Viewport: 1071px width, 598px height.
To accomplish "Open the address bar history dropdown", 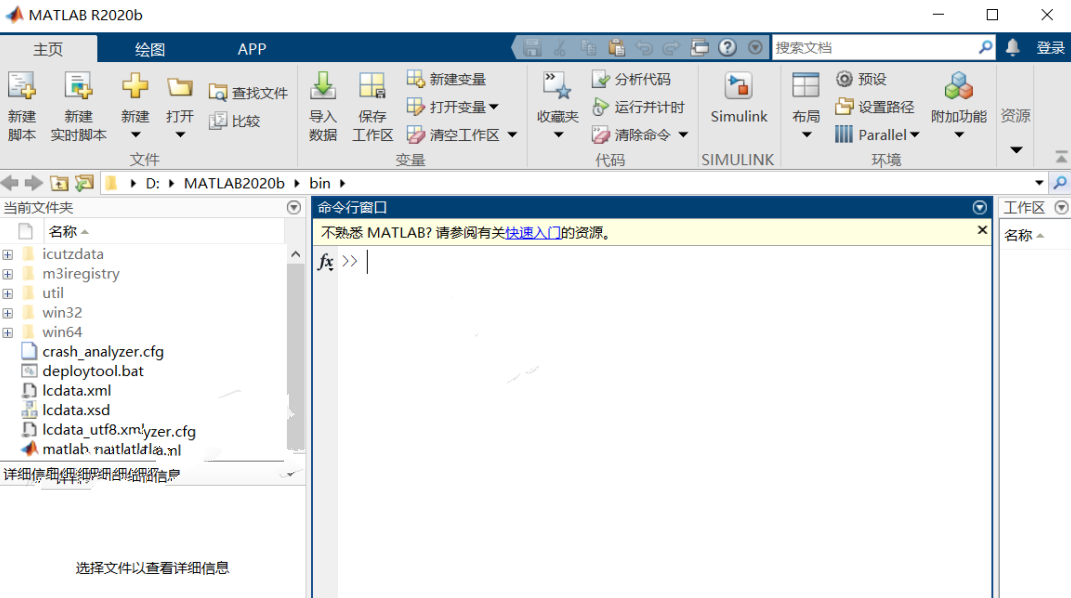I will coord(1039,183).
